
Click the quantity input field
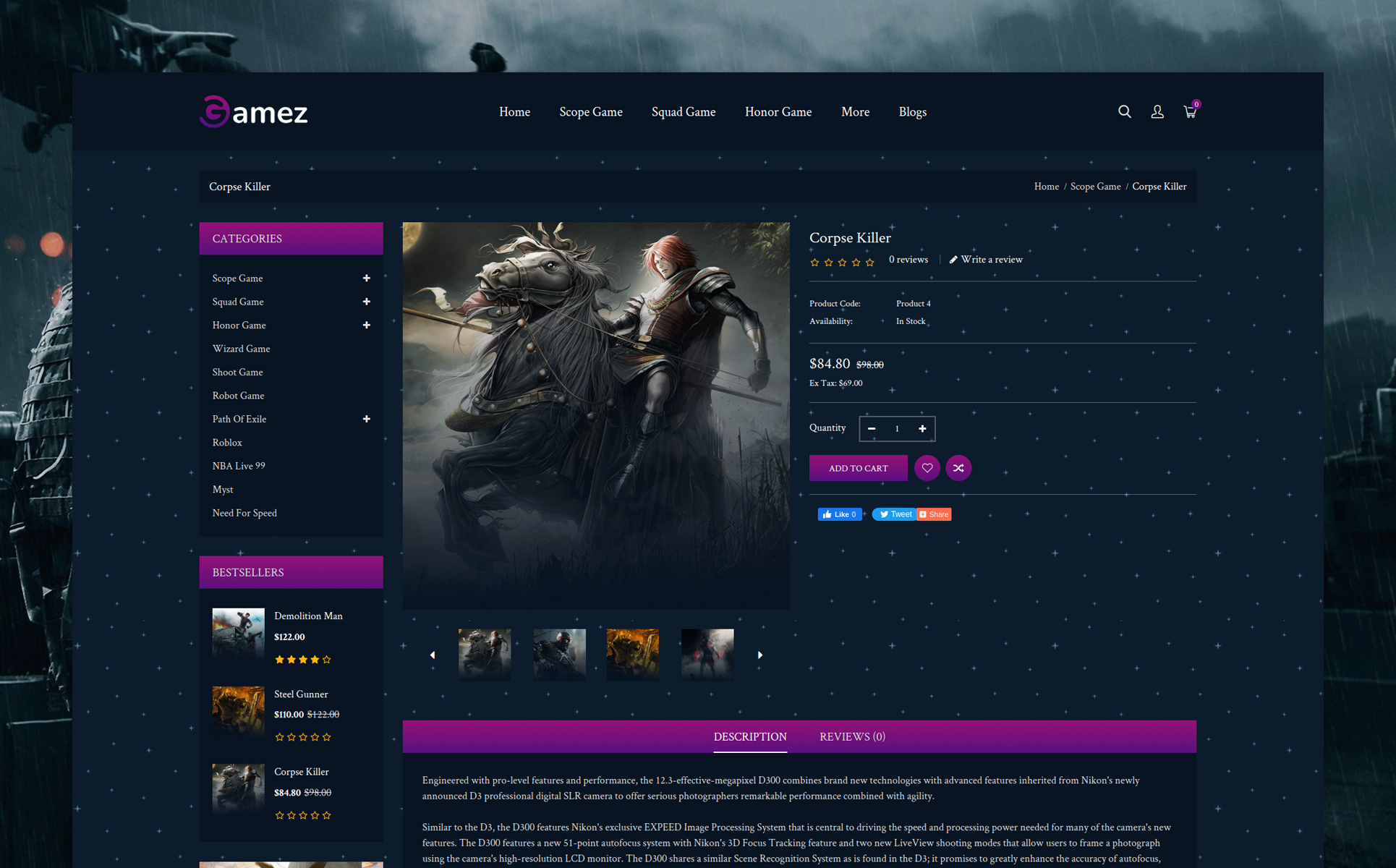[897, 429]
